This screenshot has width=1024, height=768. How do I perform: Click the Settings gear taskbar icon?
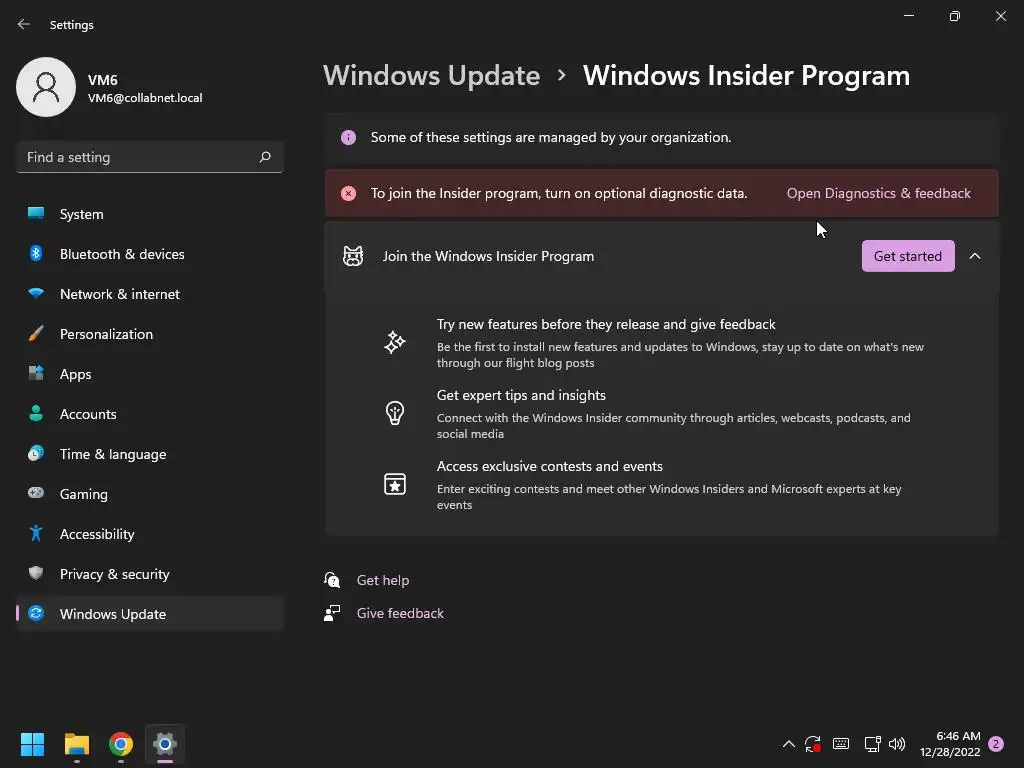pyautogui.click(x=165, y=744)
